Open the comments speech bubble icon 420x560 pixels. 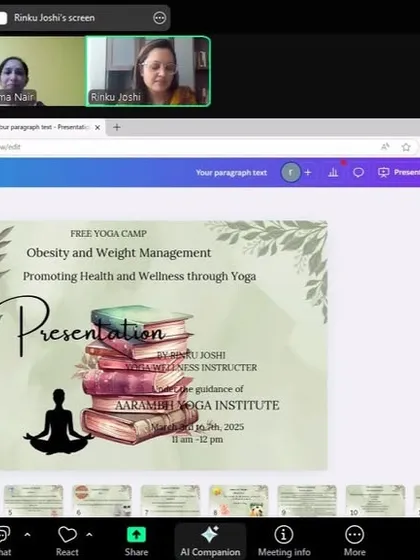tap(358, 173)
